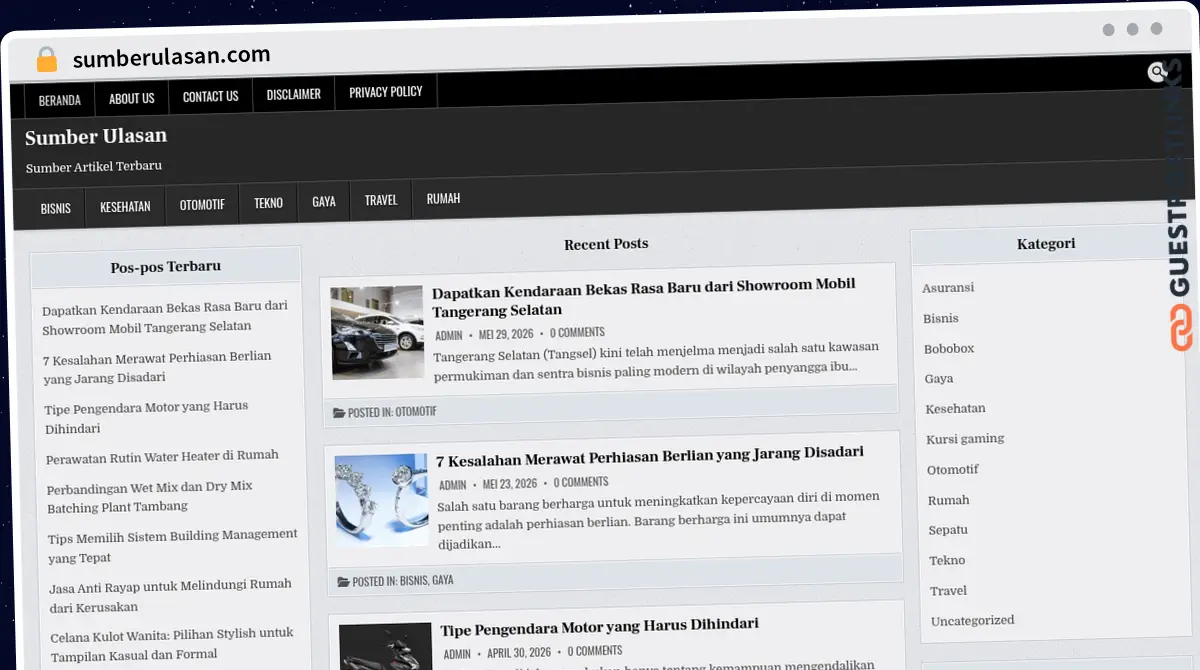The width and height of the screenshot is (1200, 670).
Task: Open sidebar link Tips Memilih Sistem Building Management
Action: 173,546
